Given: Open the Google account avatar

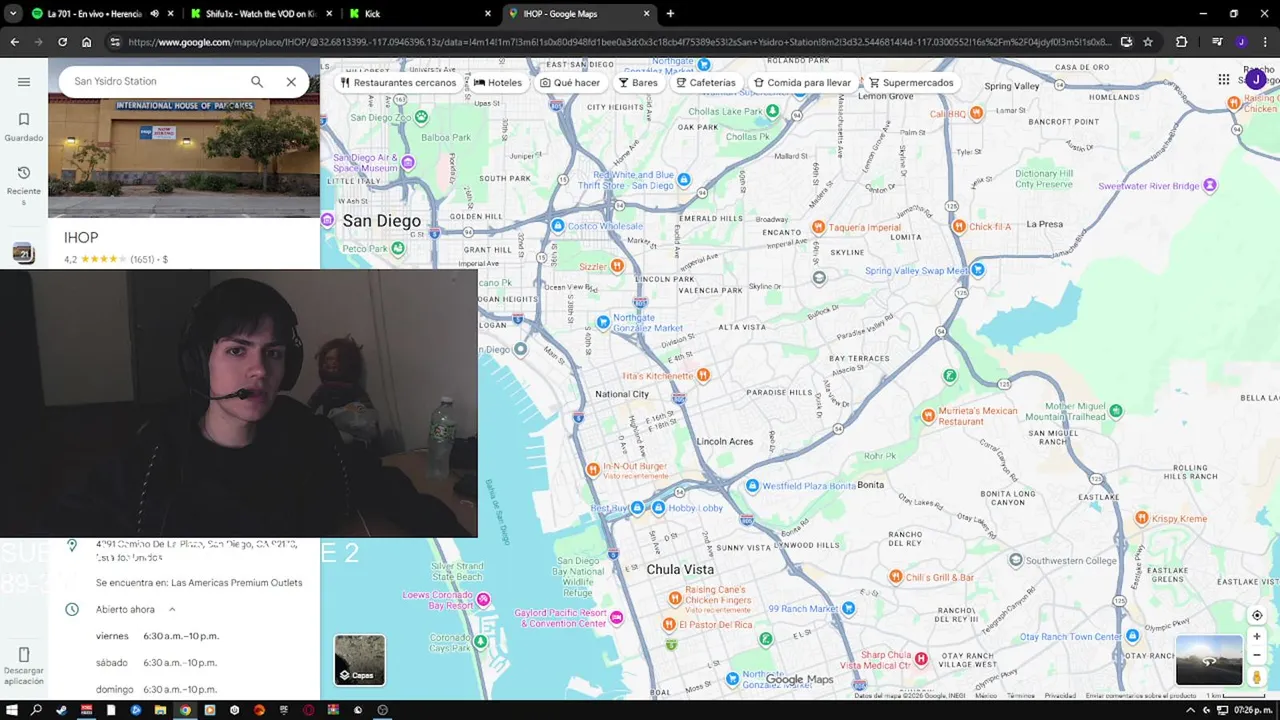Looking at the screenshot, I should tap(1255, 79).
